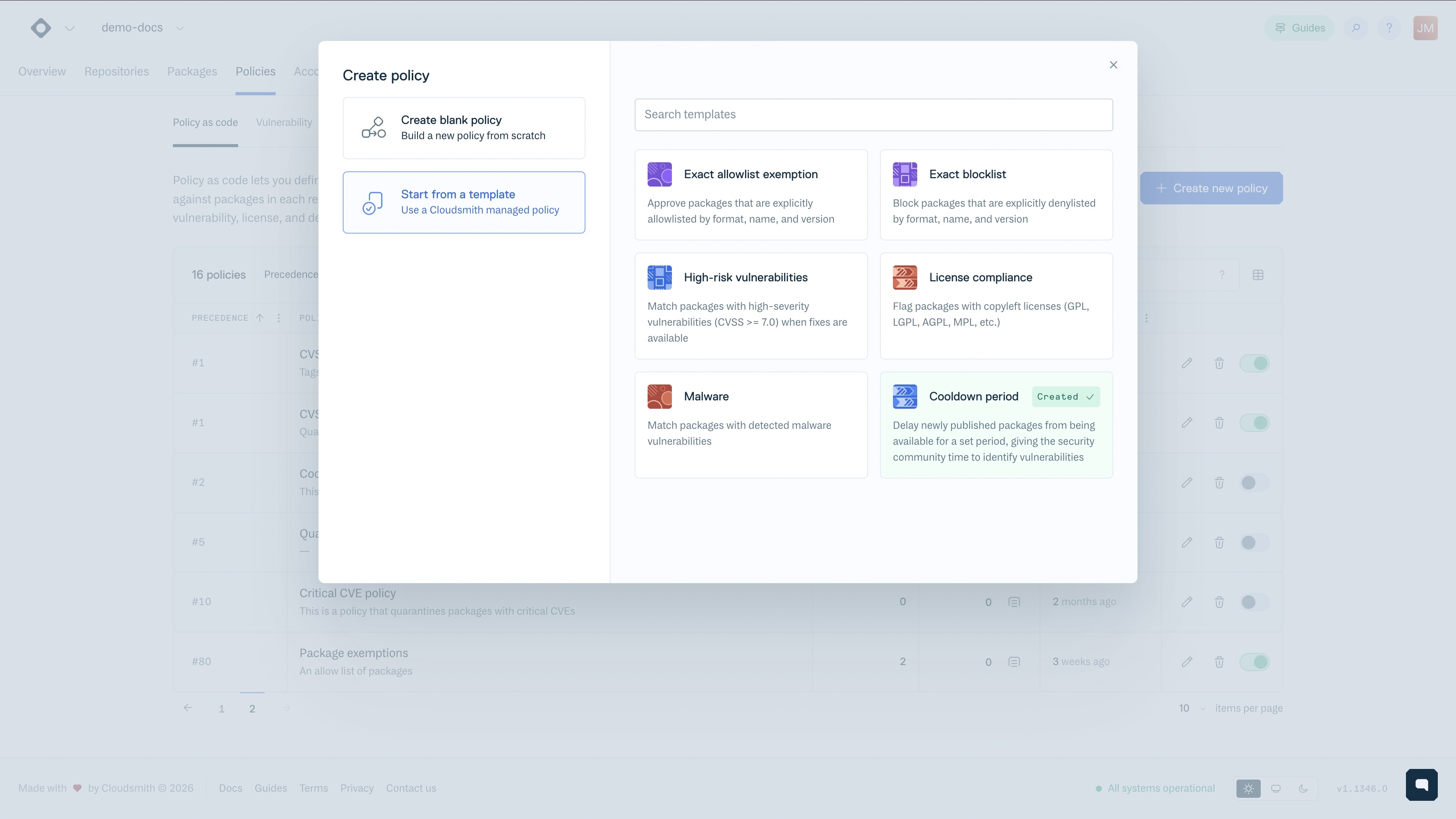The width and height of the screenshot is (1456, 819).
Task: Open the Privacy footer link
Action: tap(357, 789)
